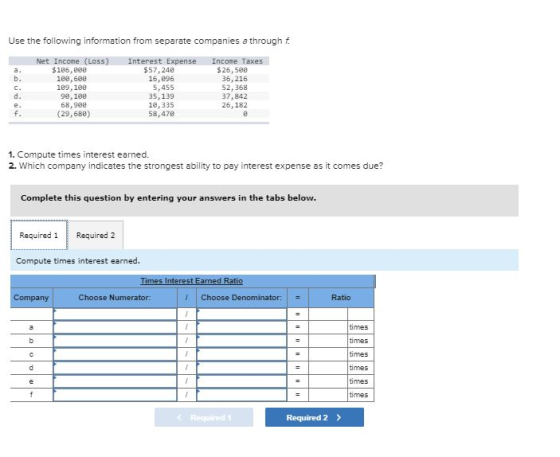Click interest expense value 35,139

coord(161,96)
